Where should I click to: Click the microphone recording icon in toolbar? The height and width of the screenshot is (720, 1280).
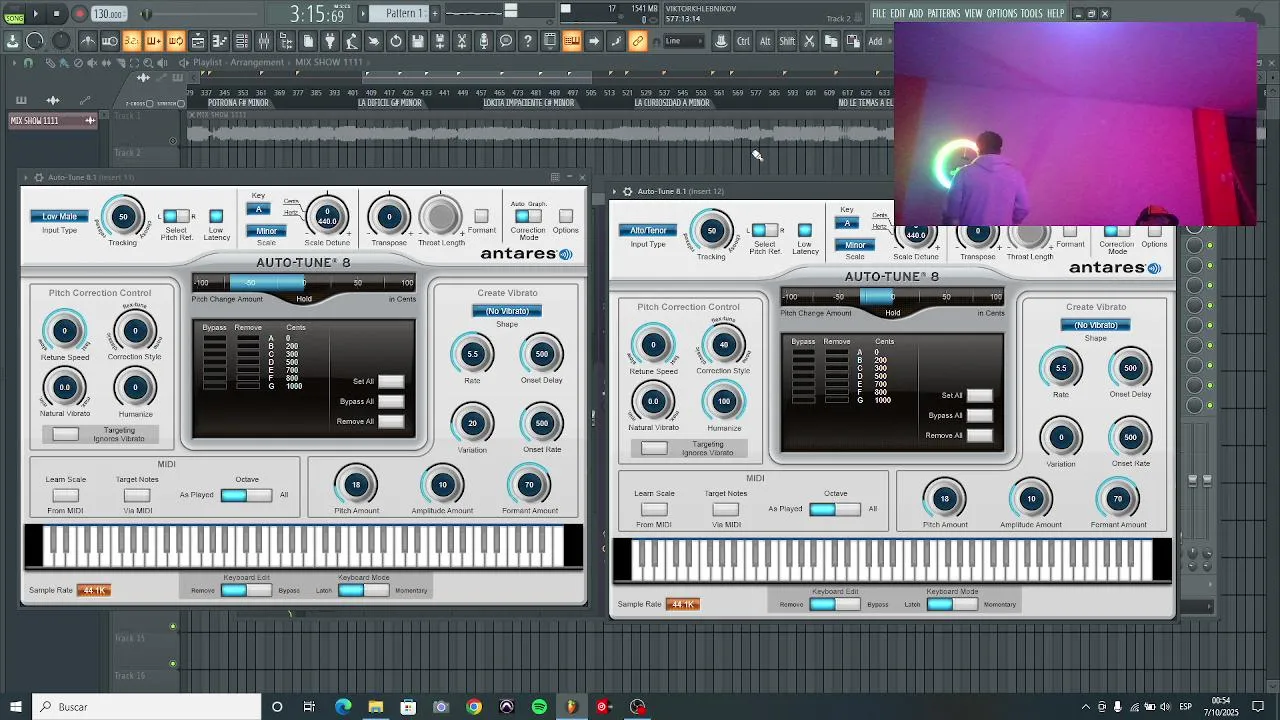point(484,41)
